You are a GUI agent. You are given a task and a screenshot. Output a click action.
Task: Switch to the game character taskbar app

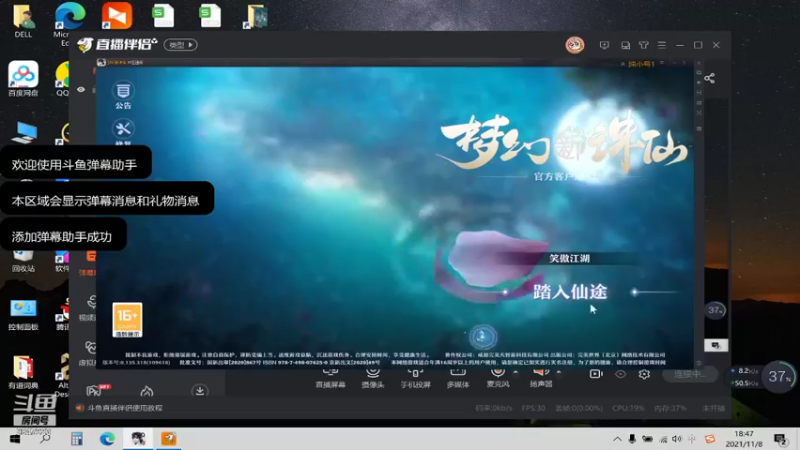click(x=138, y=439)
